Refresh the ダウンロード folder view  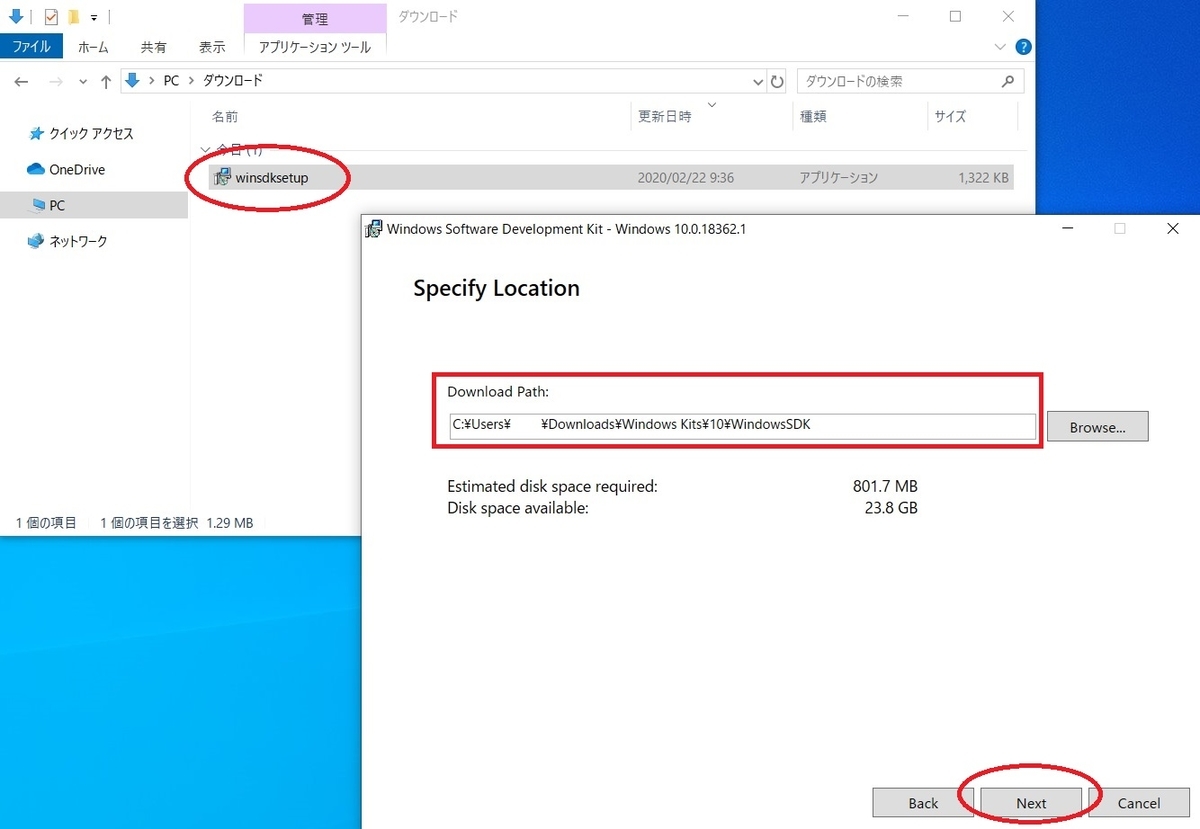(x=778, y=81)
